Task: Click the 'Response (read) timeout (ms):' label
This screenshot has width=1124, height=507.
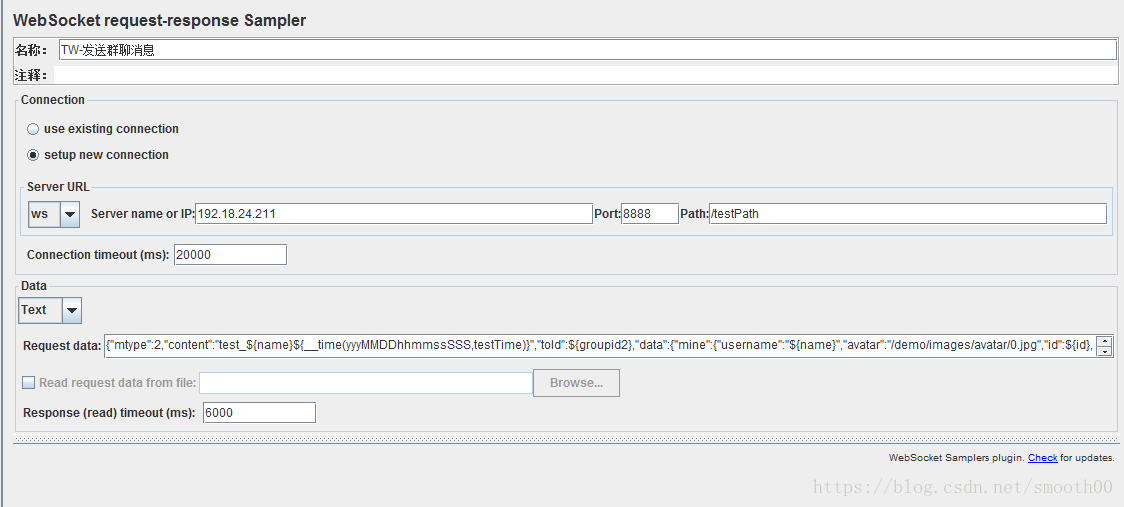Action: click(109, 413)
